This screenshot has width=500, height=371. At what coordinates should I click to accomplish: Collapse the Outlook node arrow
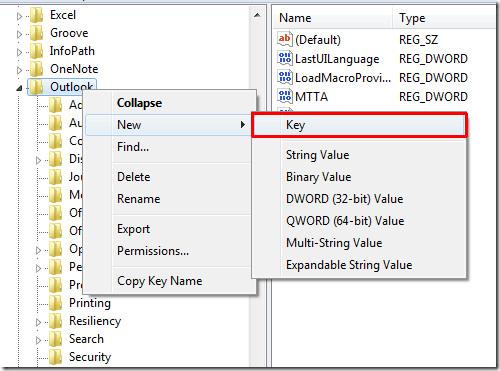[x=19, y=88]
